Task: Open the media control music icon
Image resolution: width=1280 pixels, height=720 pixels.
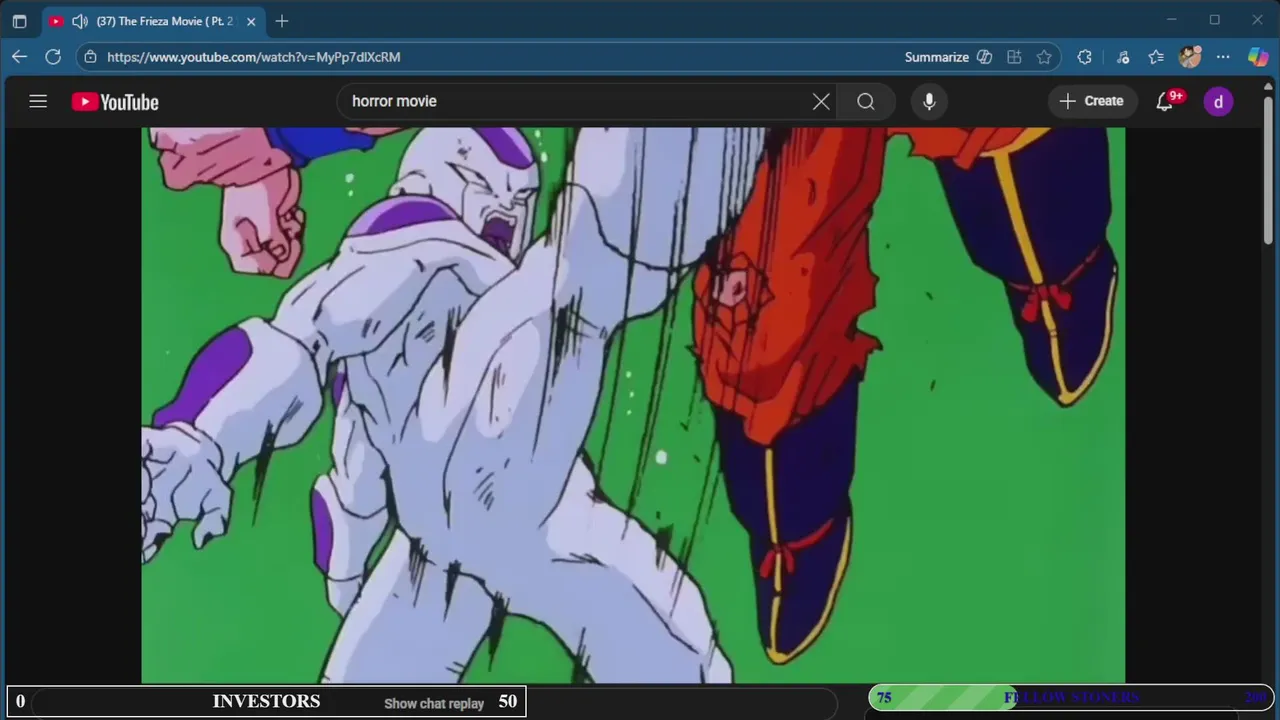Action: [1123, 57]
